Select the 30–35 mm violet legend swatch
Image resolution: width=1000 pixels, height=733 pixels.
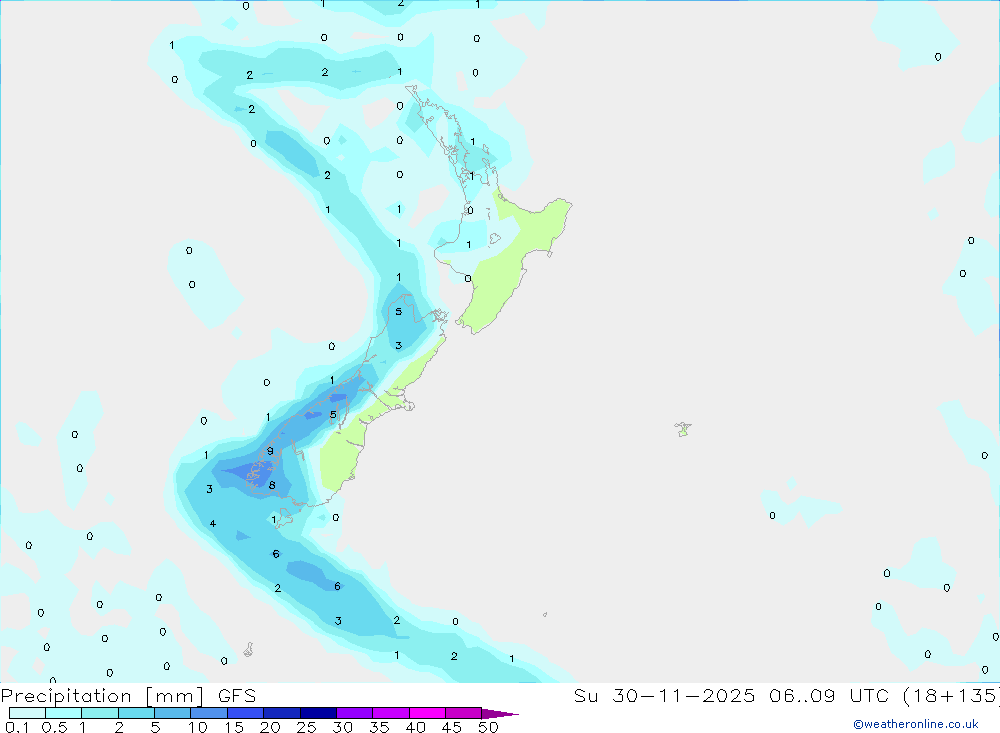point(354,713)
